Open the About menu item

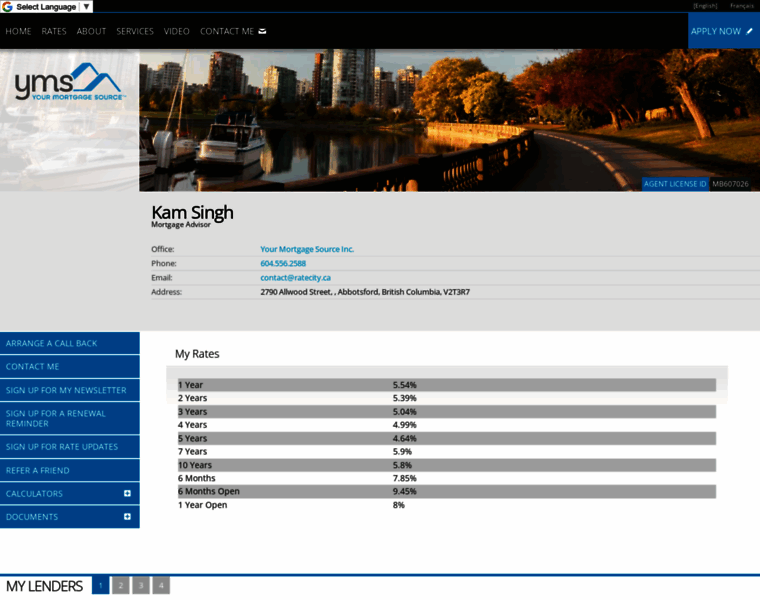[x=91, y=31]
